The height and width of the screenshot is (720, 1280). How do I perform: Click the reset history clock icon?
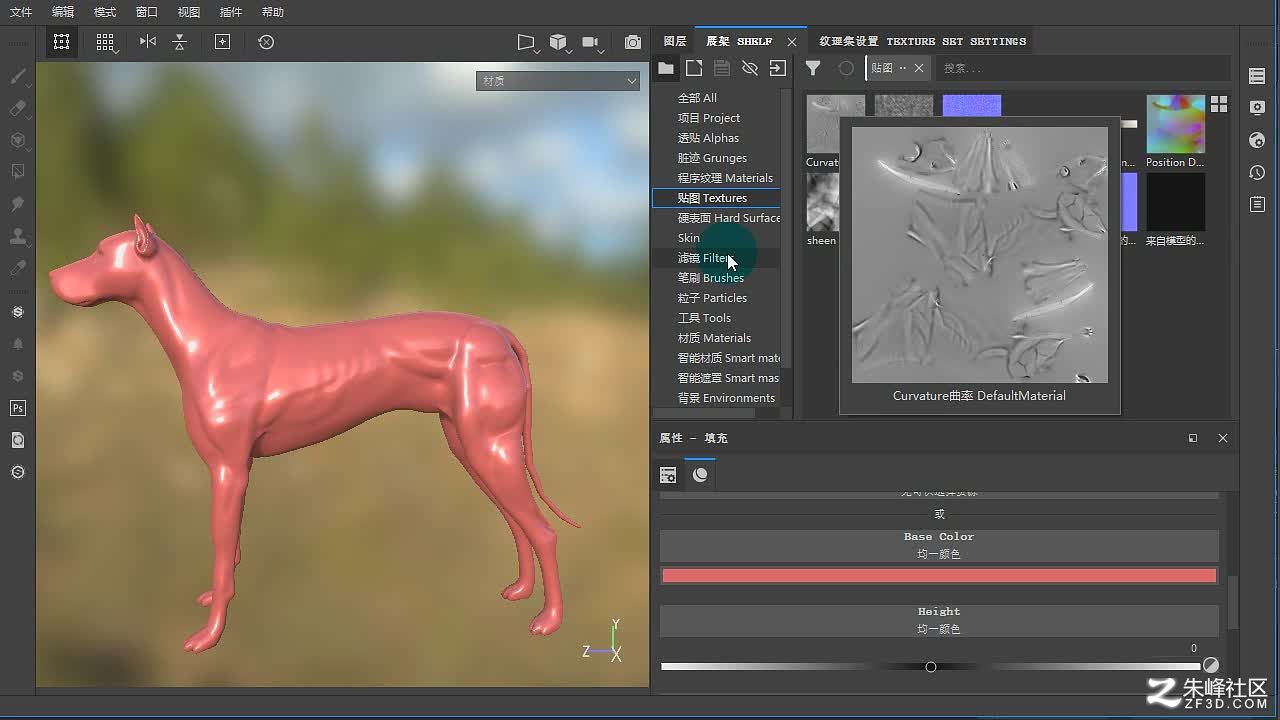(266, 42)
